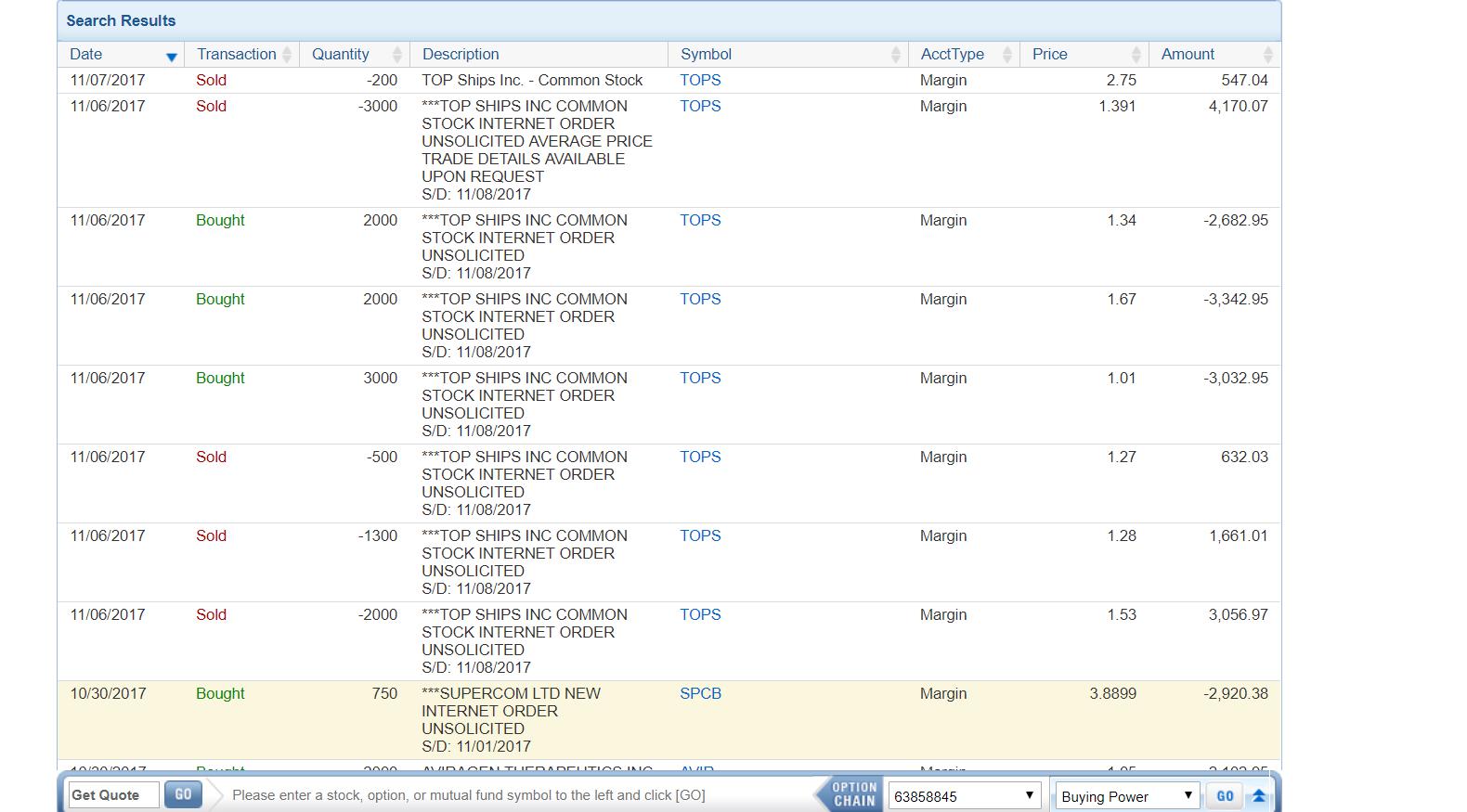Viewport: 1467px width, 812px height.
Task: Select the price 1.27
Action: pos(1121,458)
